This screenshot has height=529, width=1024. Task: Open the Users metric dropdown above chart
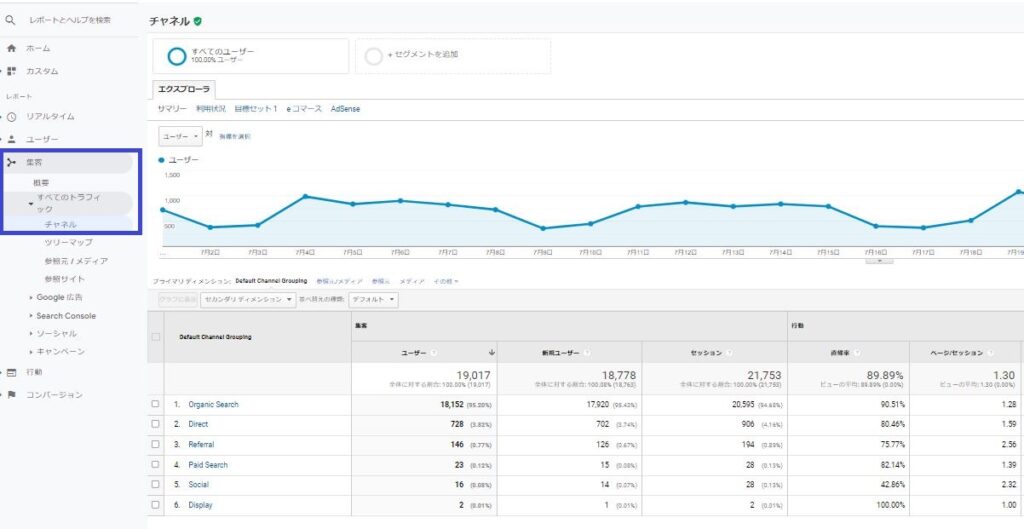click(x=180, y=136)
